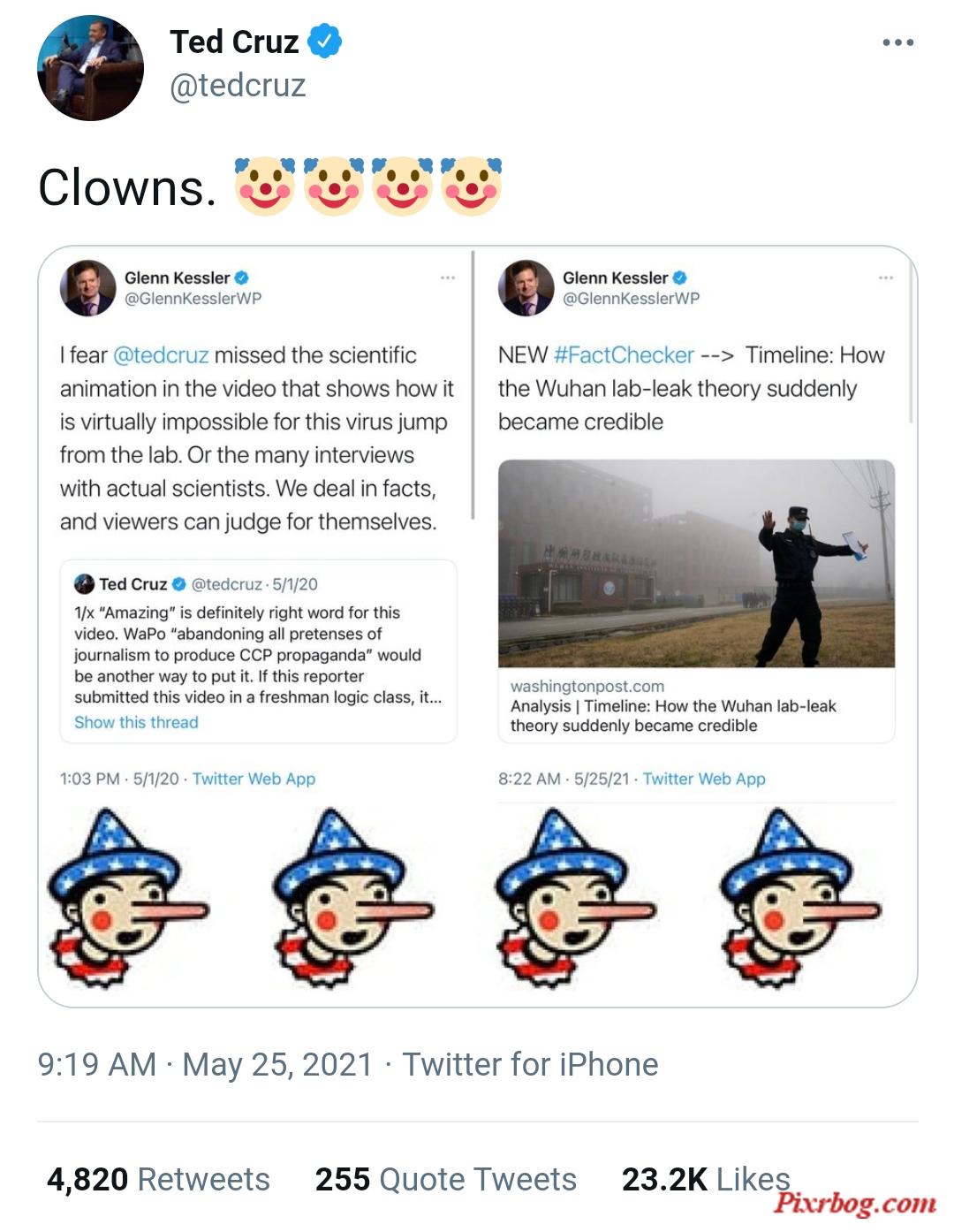Click the rightmost Pinocchio icon
The image size is (954, 1232).
click(800, 897)
